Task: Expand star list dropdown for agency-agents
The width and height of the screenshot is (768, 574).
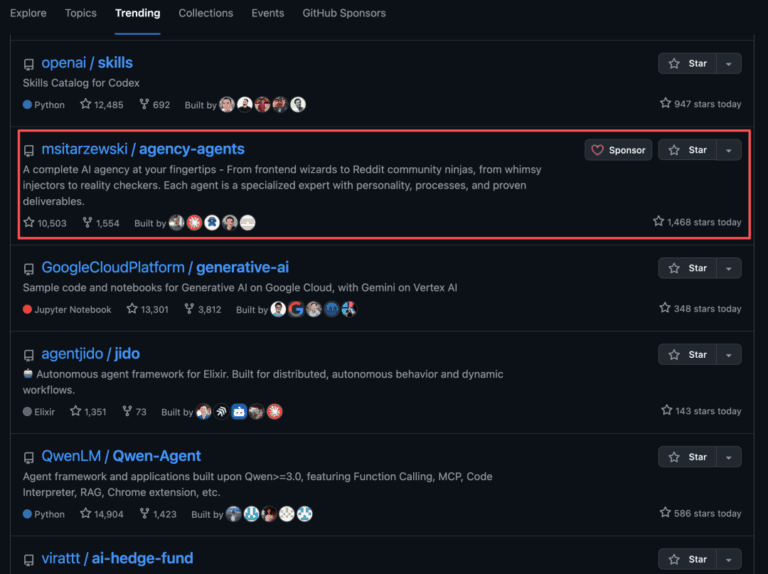Action: coord(729,150)
